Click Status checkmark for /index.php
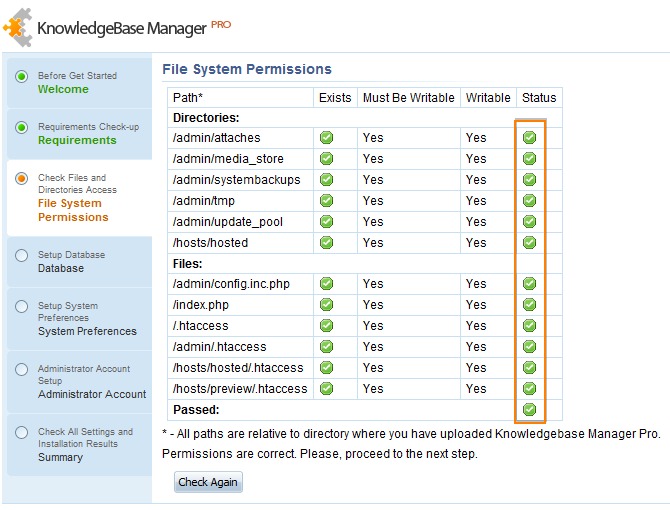Image resolution: width=670 pixels, height=510 pixels. pyautogui.click(x=529, y=305)
